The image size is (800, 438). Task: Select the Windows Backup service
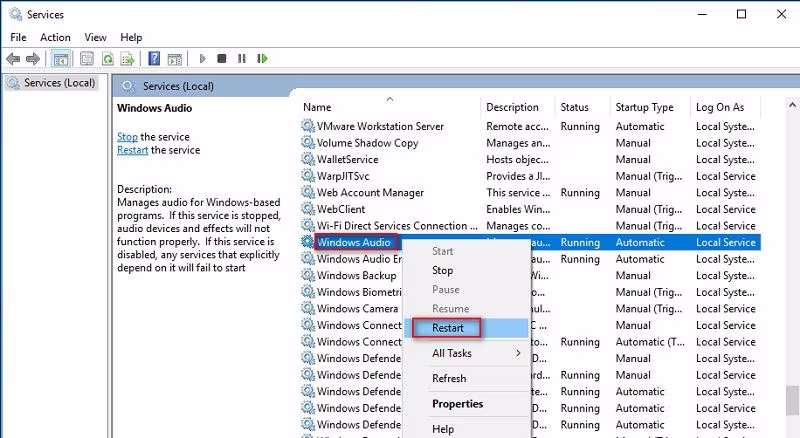(x=357, y=276)
